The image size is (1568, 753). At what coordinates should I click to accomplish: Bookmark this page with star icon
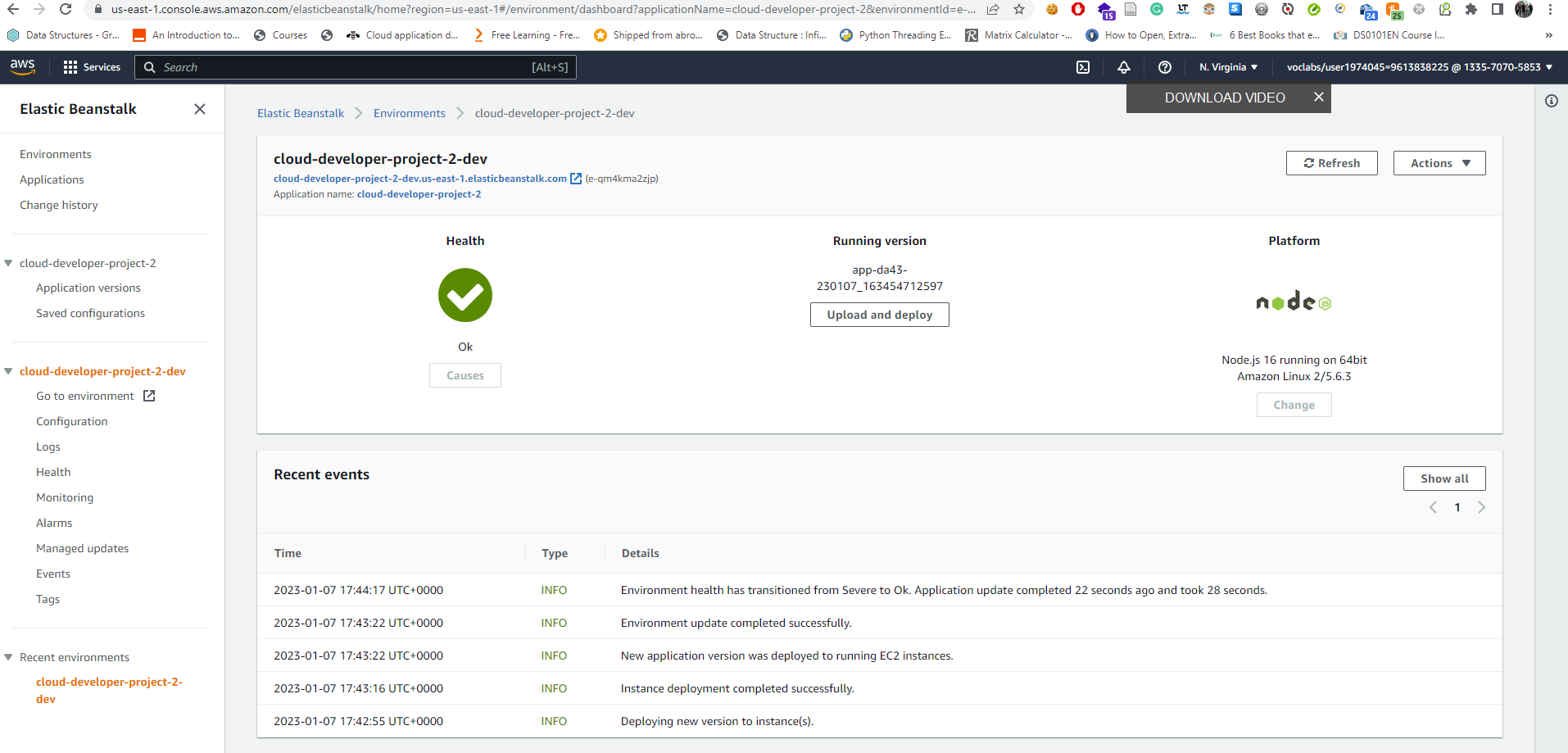[x=1019, y=10]
